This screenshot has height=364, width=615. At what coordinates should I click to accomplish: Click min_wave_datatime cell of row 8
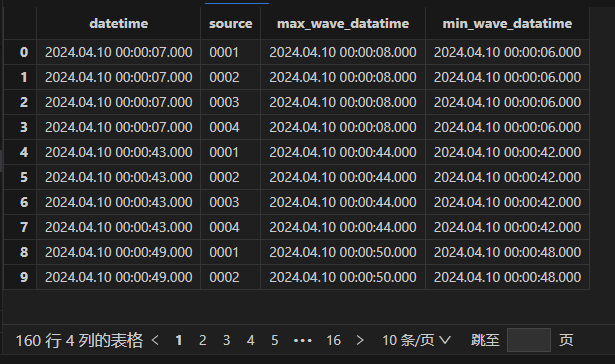coord(508,252)
